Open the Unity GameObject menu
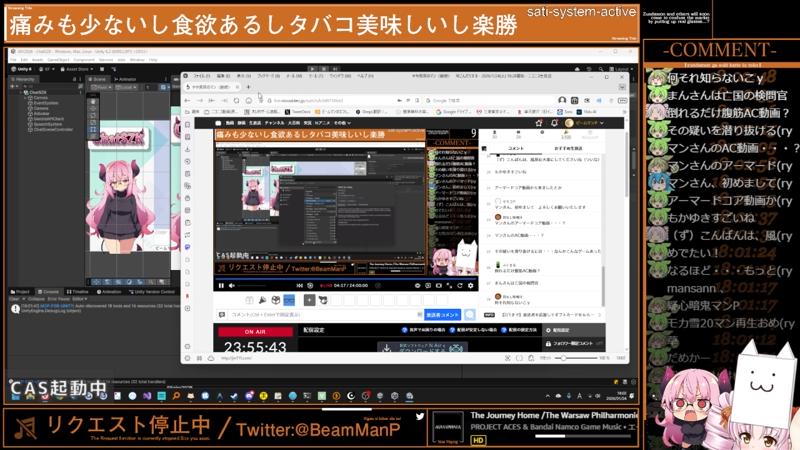The height and width of the screenshot is (450, 800). click(58, 60)
